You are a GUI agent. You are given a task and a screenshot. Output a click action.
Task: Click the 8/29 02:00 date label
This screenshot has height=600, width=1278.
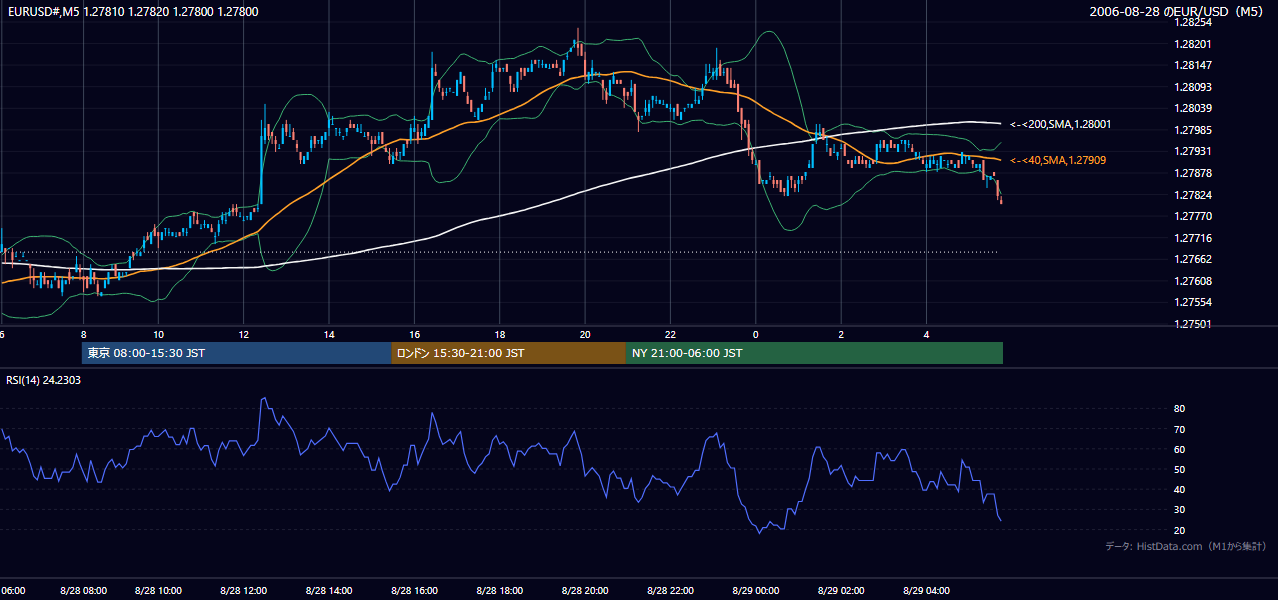841,591
